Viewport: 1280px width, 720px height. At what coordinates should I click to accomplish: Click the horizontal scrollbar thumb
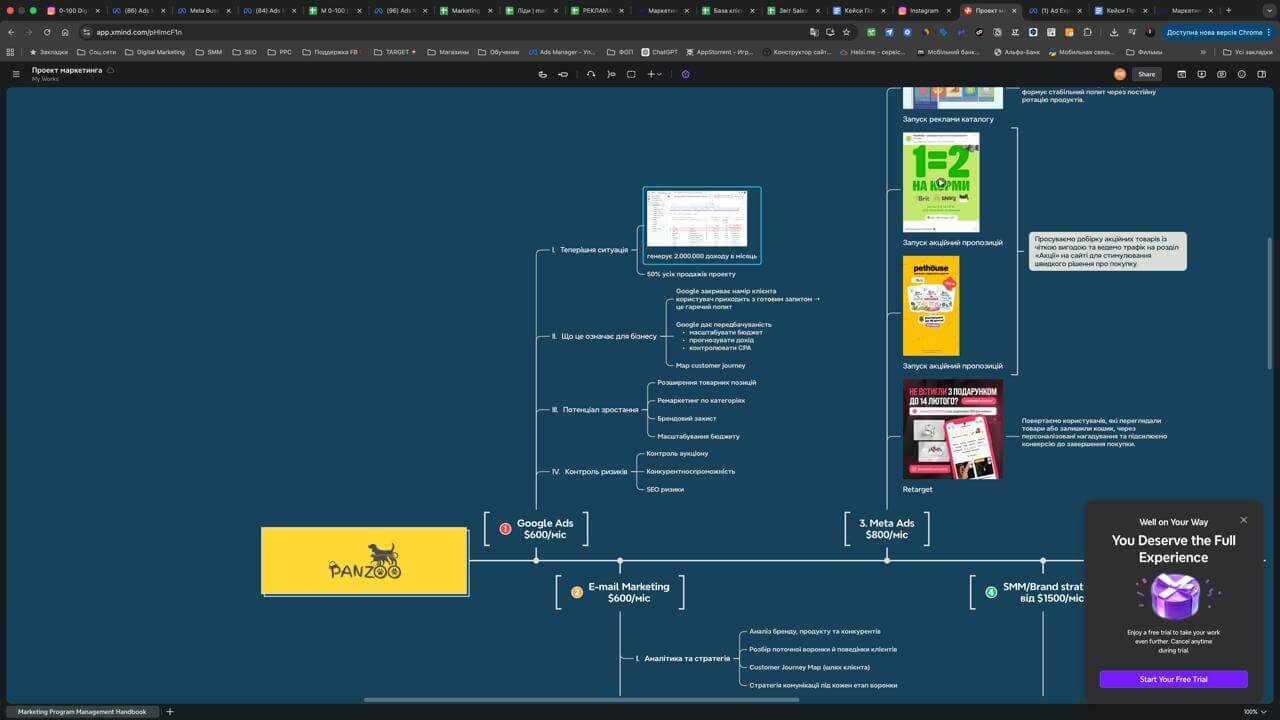581,700
